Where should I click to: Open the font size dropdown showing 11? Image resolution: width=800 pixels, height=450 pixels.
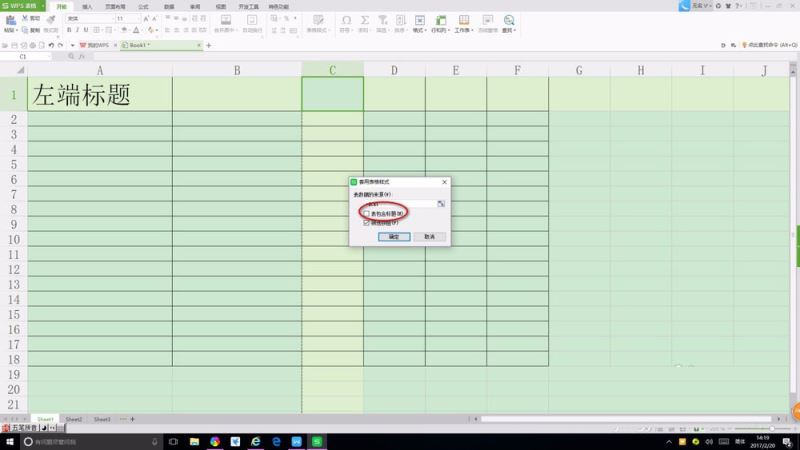click(137, 18)
